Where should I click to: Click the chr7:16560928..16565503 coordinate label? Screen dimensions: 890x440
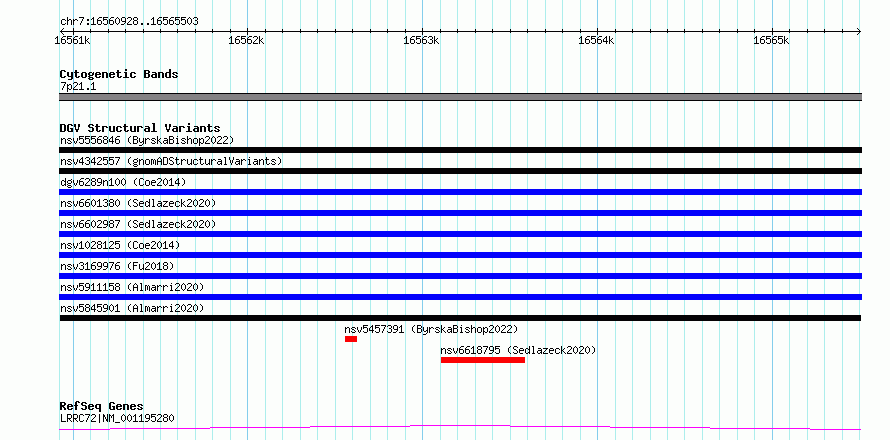click(129, 22)
